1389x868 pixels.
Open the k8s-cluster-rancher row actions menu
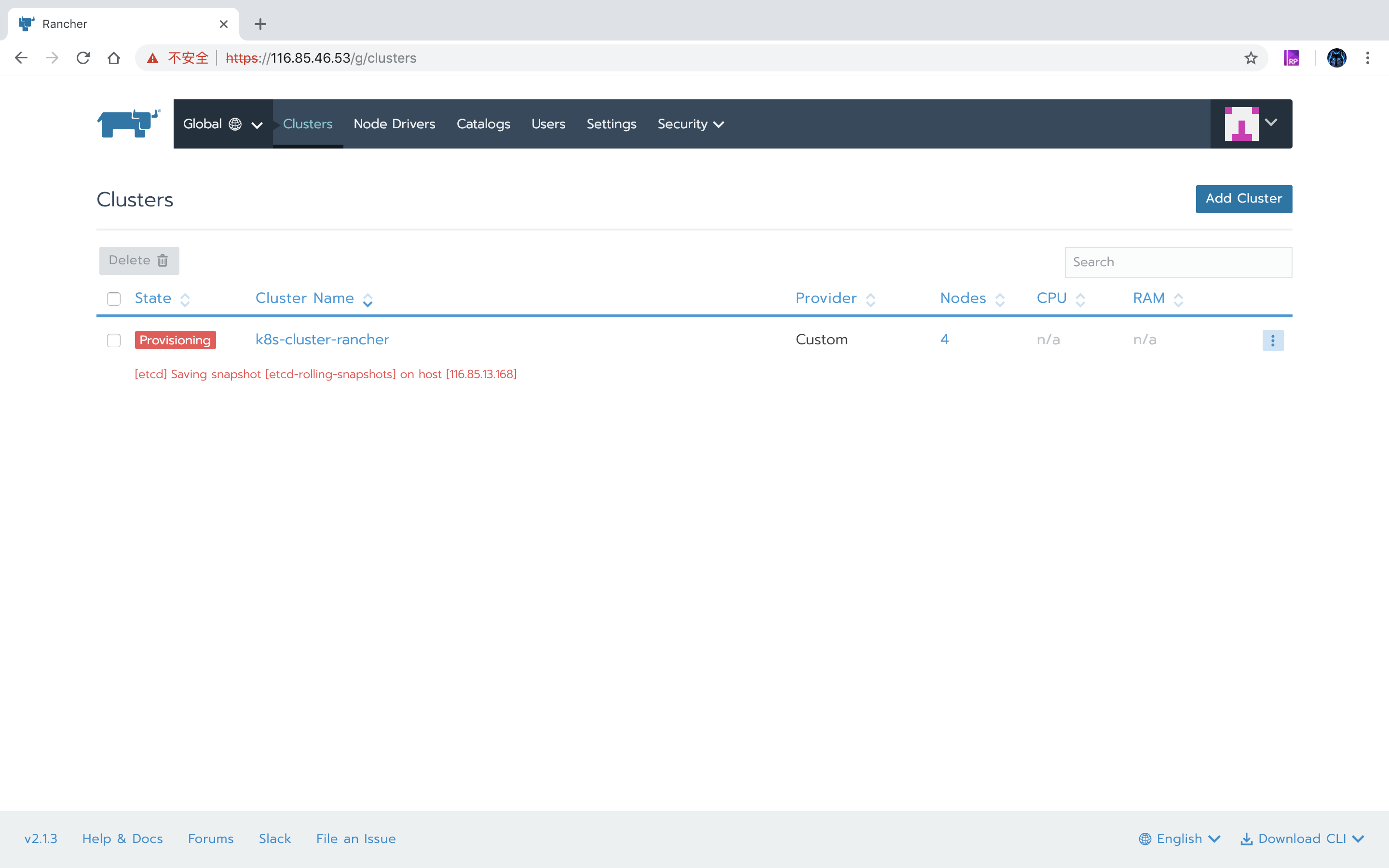[x=1272, y=340]
